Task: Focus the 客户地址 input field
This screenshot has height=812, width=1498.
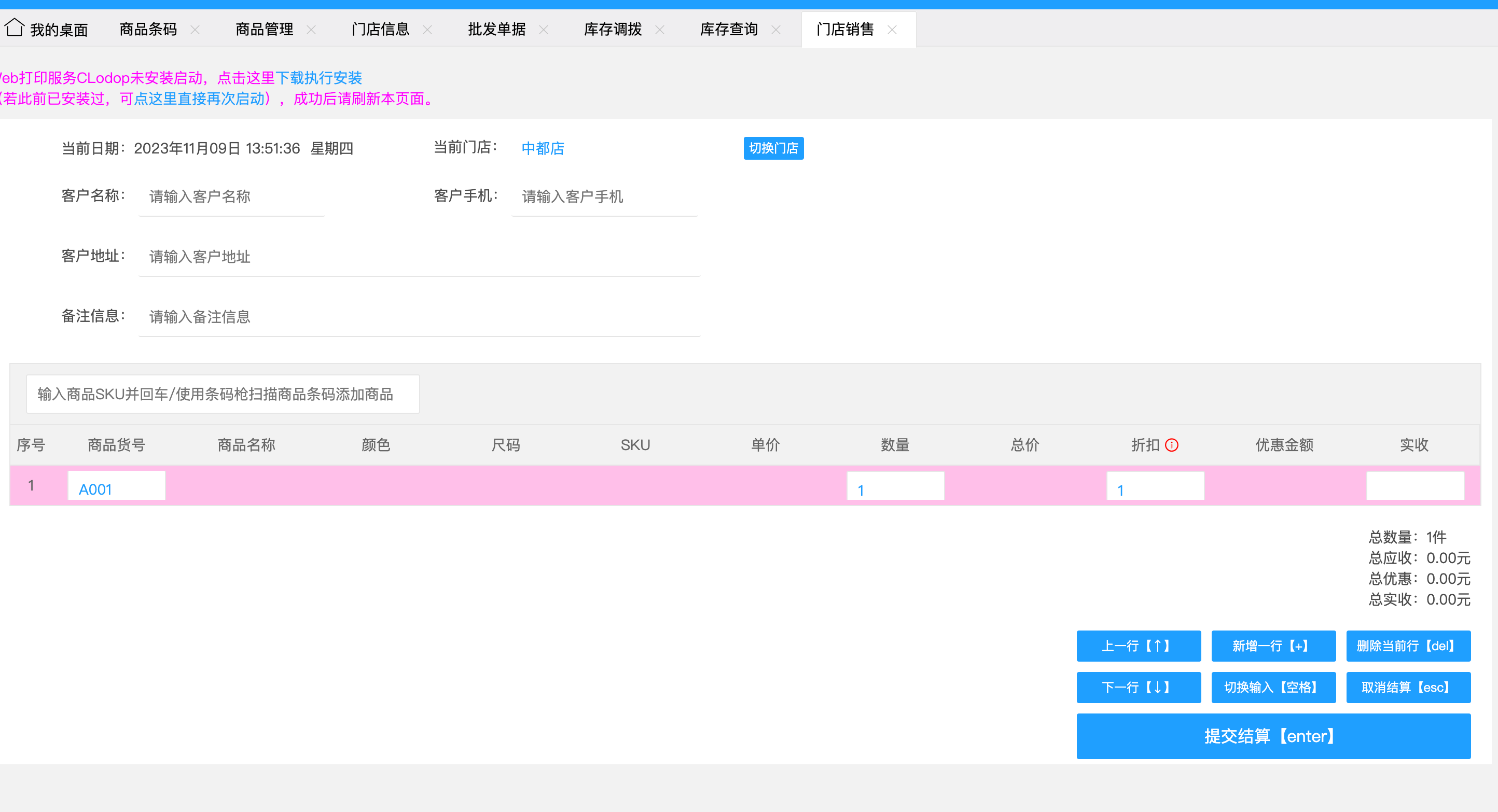Action: pos(419,256)
